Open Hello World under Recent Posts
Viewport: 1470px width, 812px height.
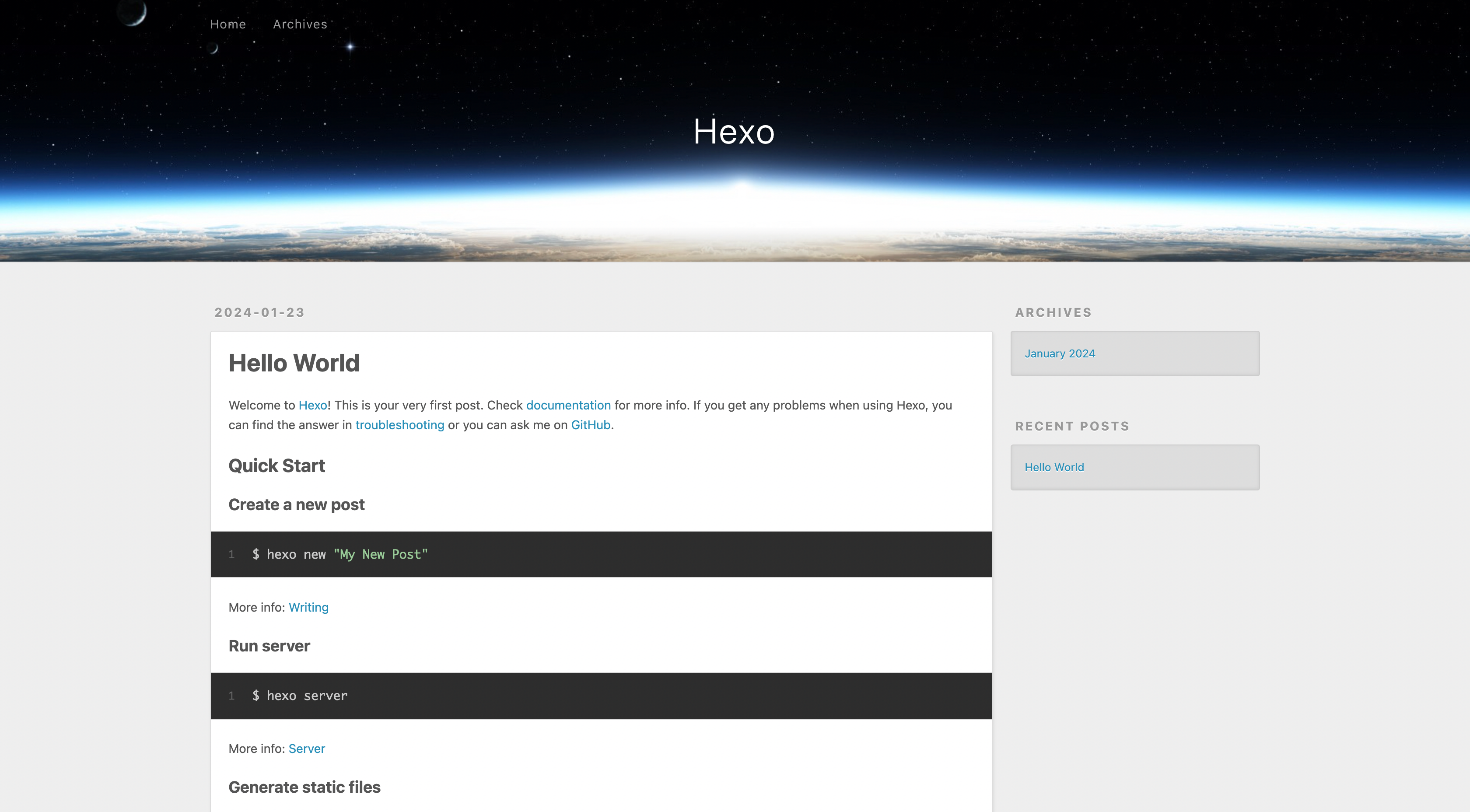[x=1053, y=467]
